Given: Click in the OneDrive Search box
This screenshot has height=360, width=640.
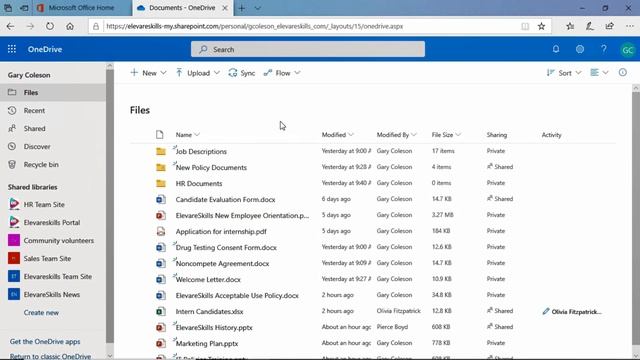Looking at the screenshot, I should [308, 49].
